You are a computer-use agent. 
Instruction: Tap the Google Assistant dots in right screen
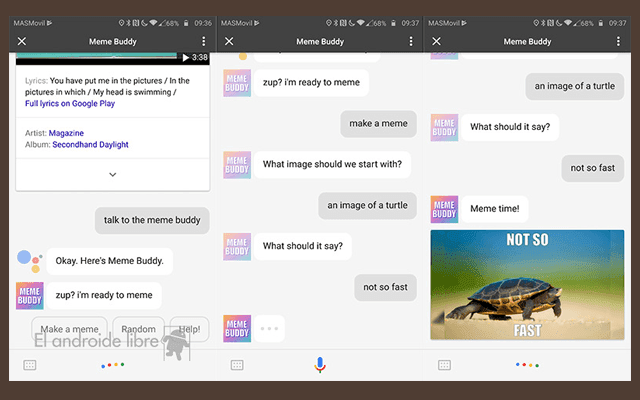pos(526,366)
